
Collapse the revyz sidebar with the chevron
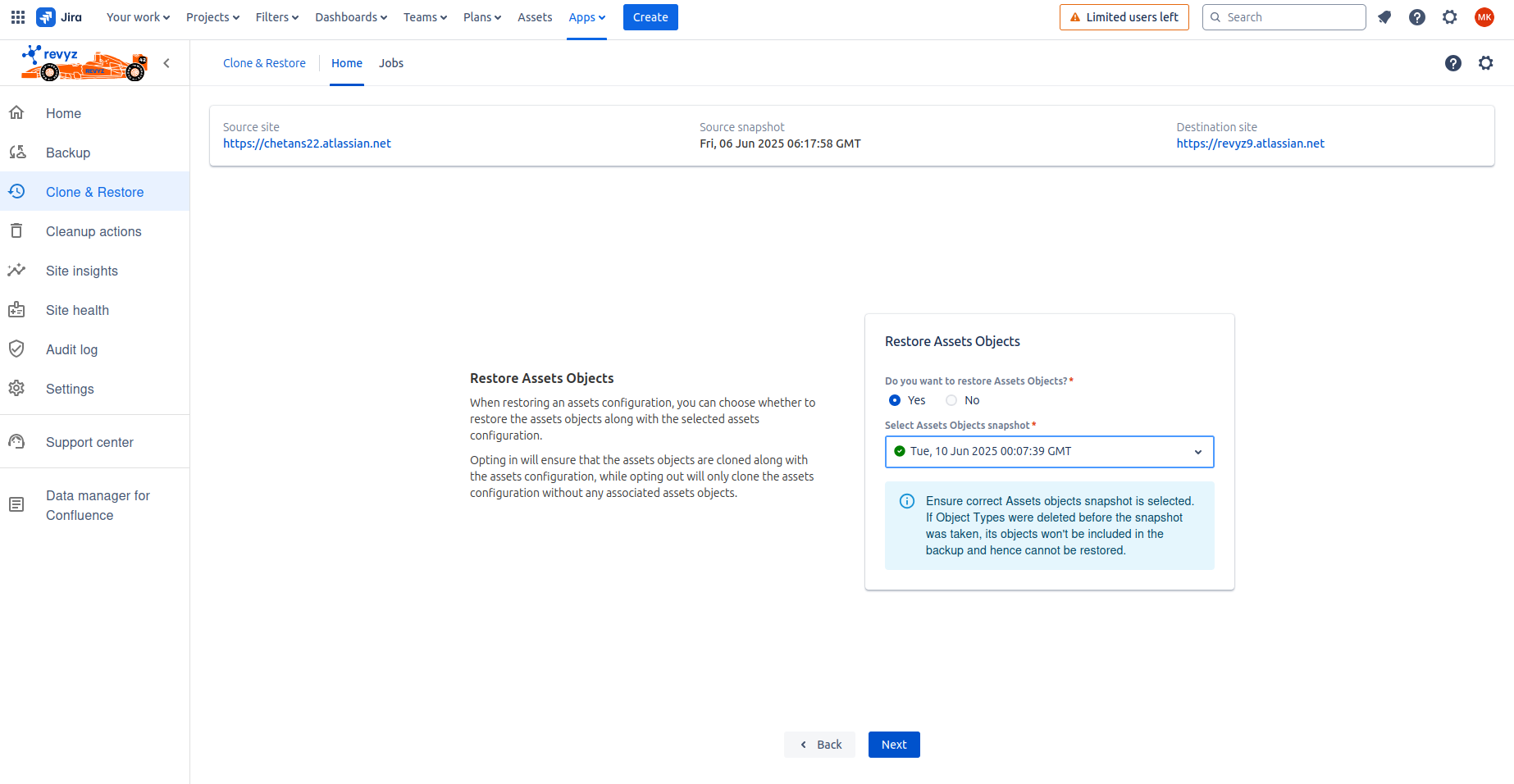tap(166, 63)
